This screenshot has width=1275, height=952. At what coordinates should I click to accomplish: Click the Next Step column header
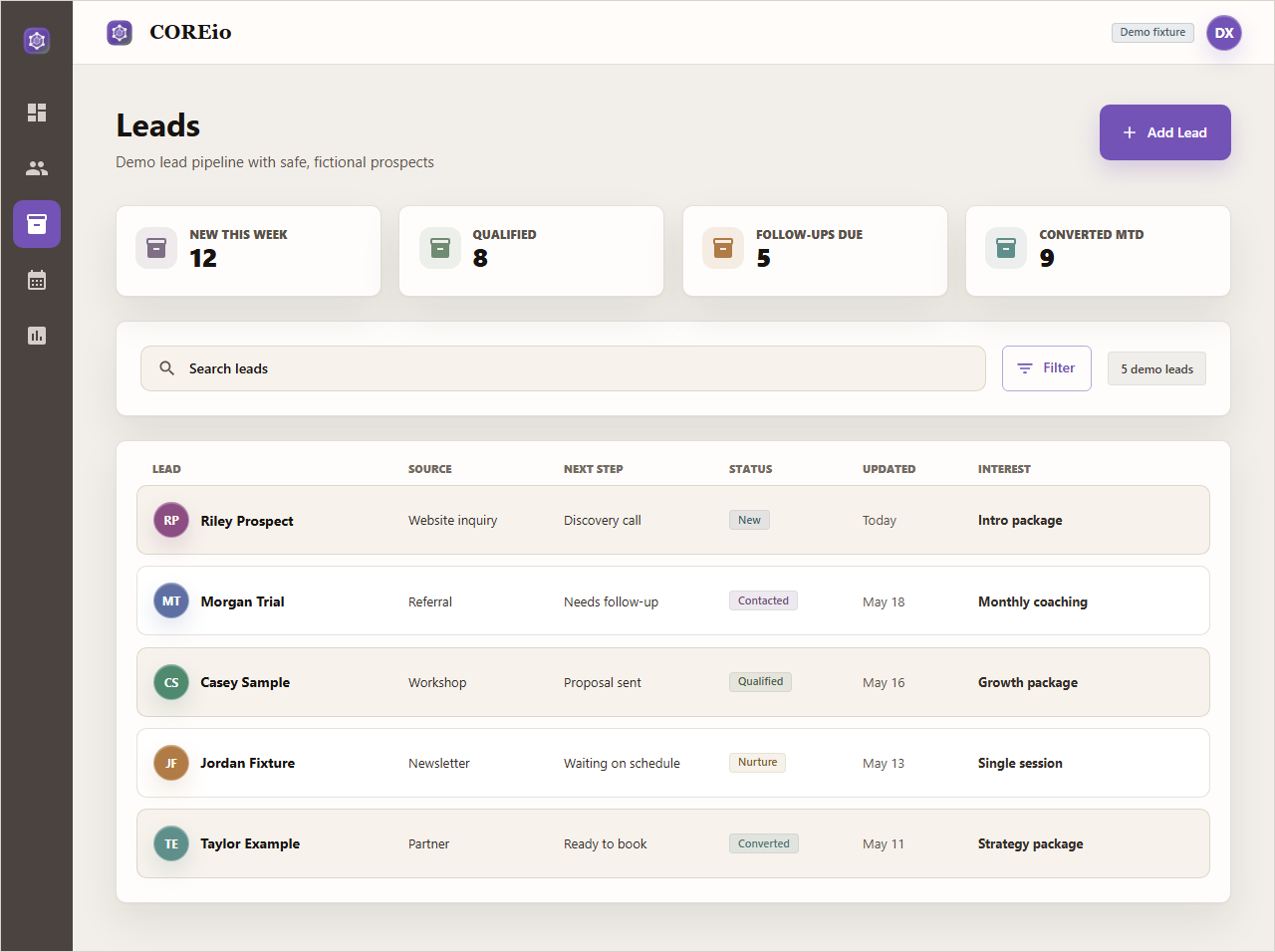pos(594,469)
